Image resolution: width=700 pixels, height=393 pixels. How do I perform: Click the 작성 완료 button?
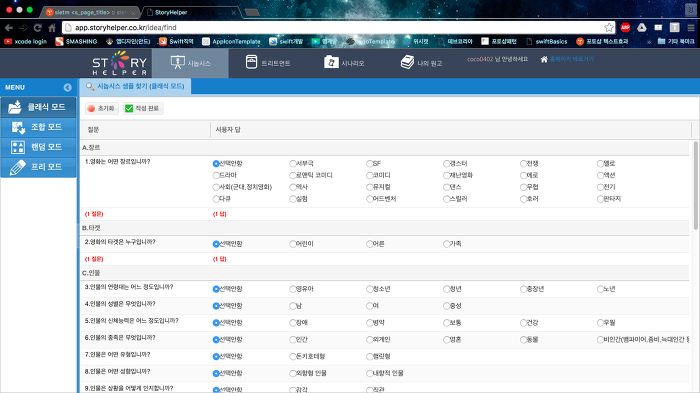pyautogui.click(x=143, y=109)
